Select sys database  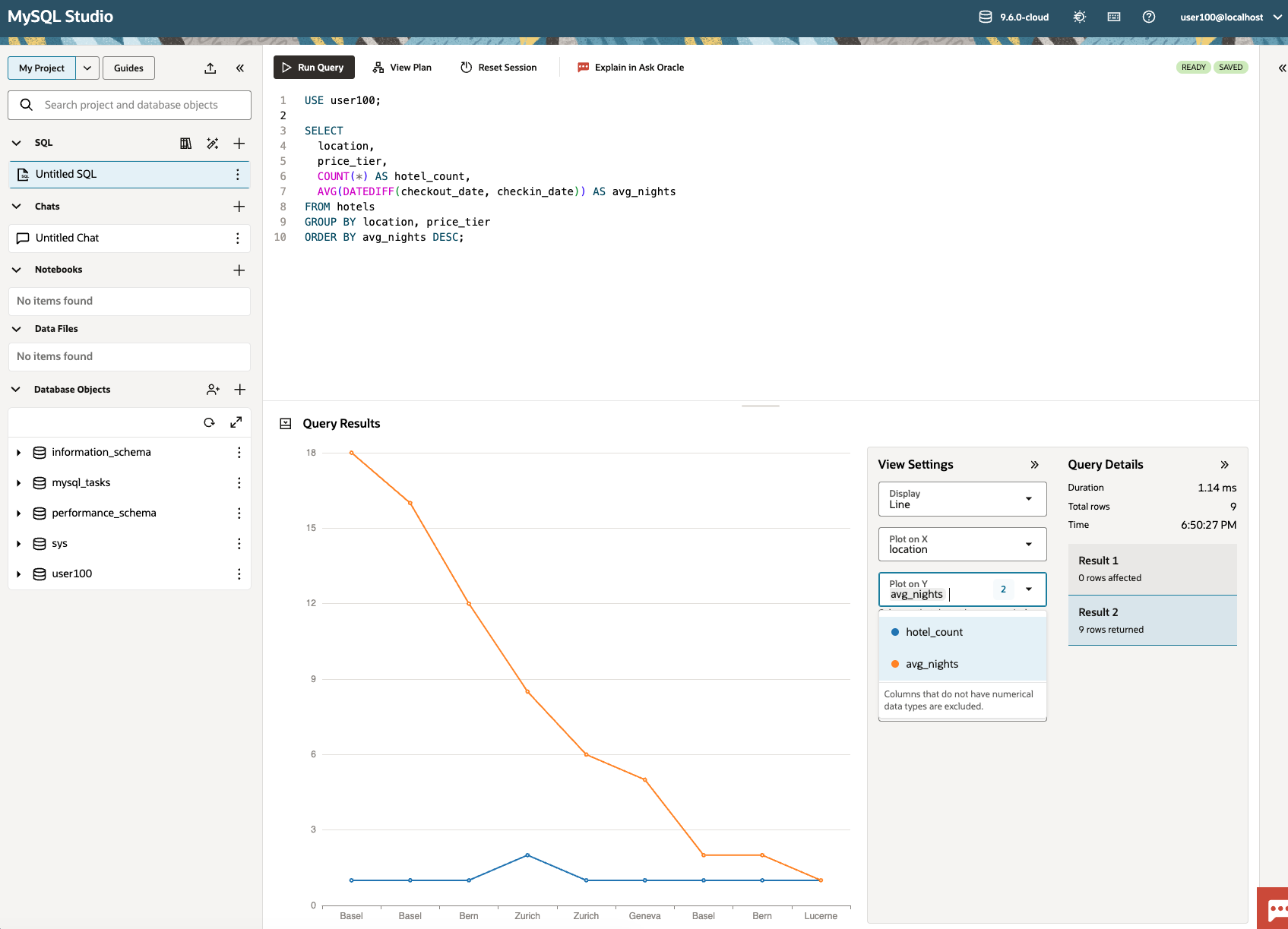pos(60,544)
